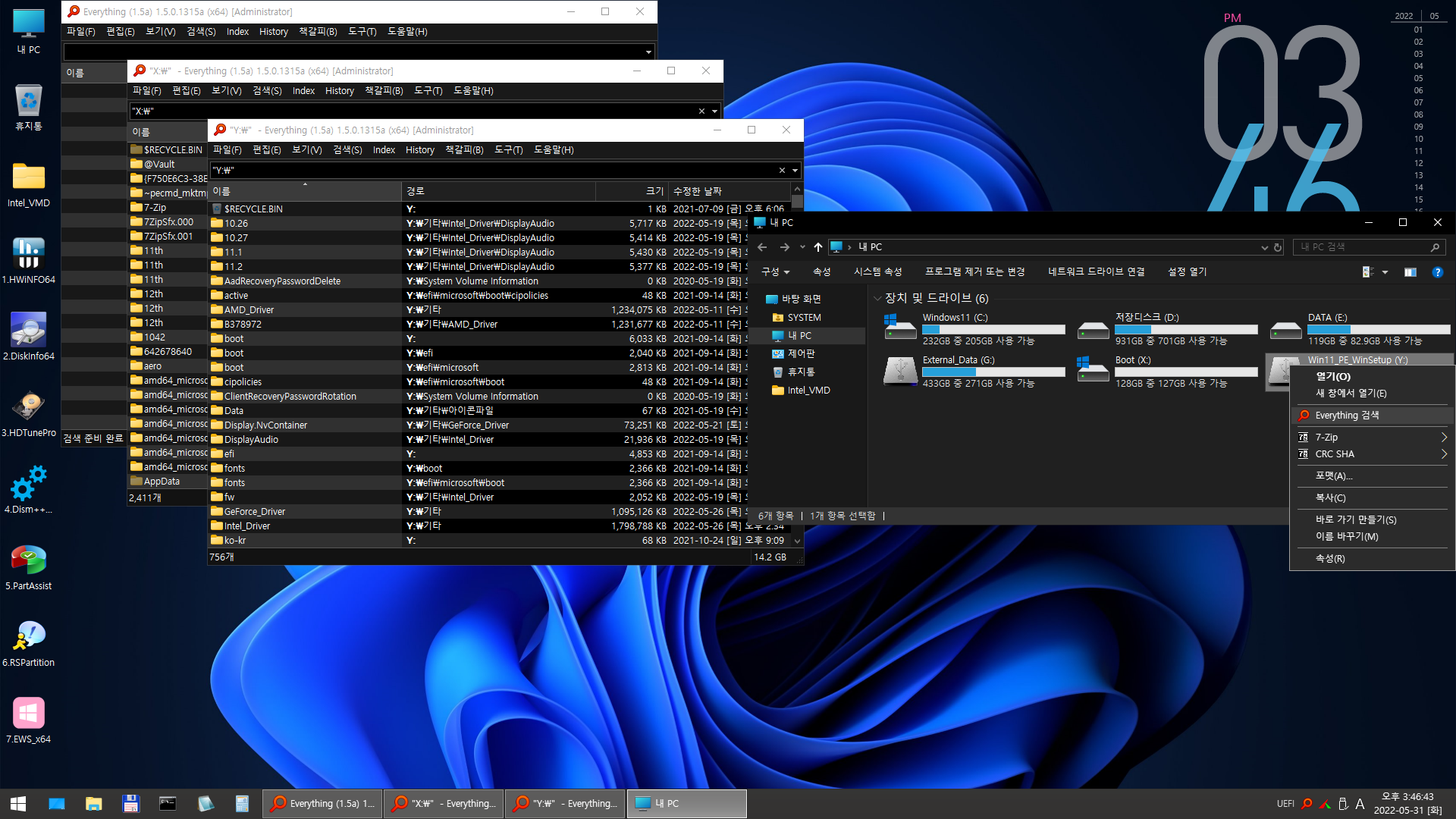
Task: Open the Index menu in the Y:\ window
Action: [384, 150]
